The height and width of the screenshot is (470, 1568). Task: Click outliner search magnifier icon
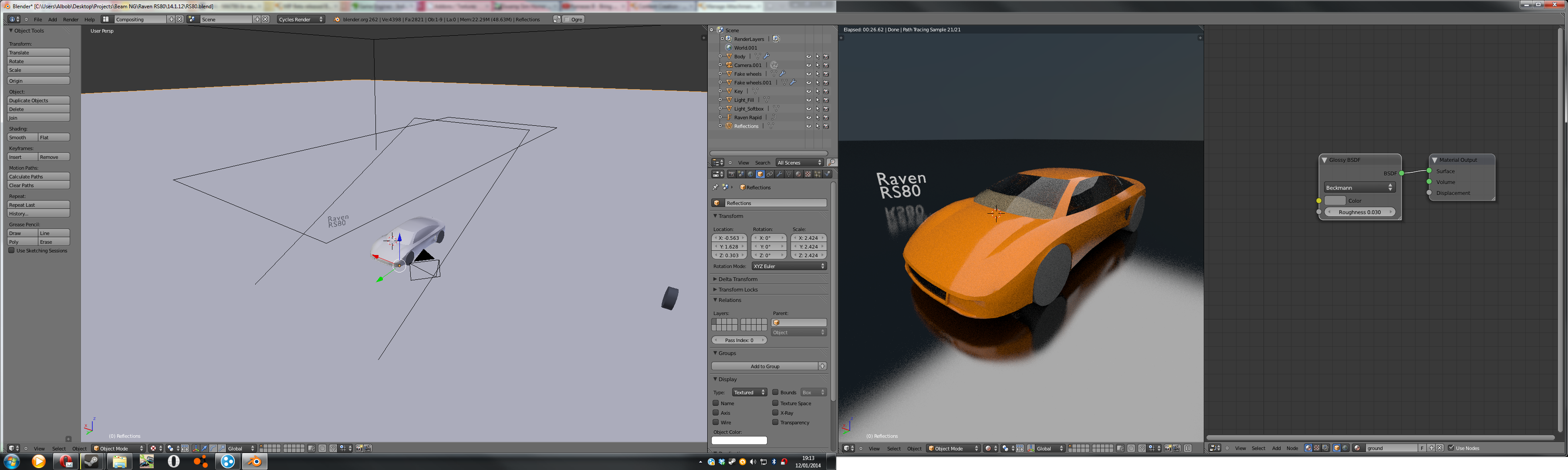click(832, 162)
